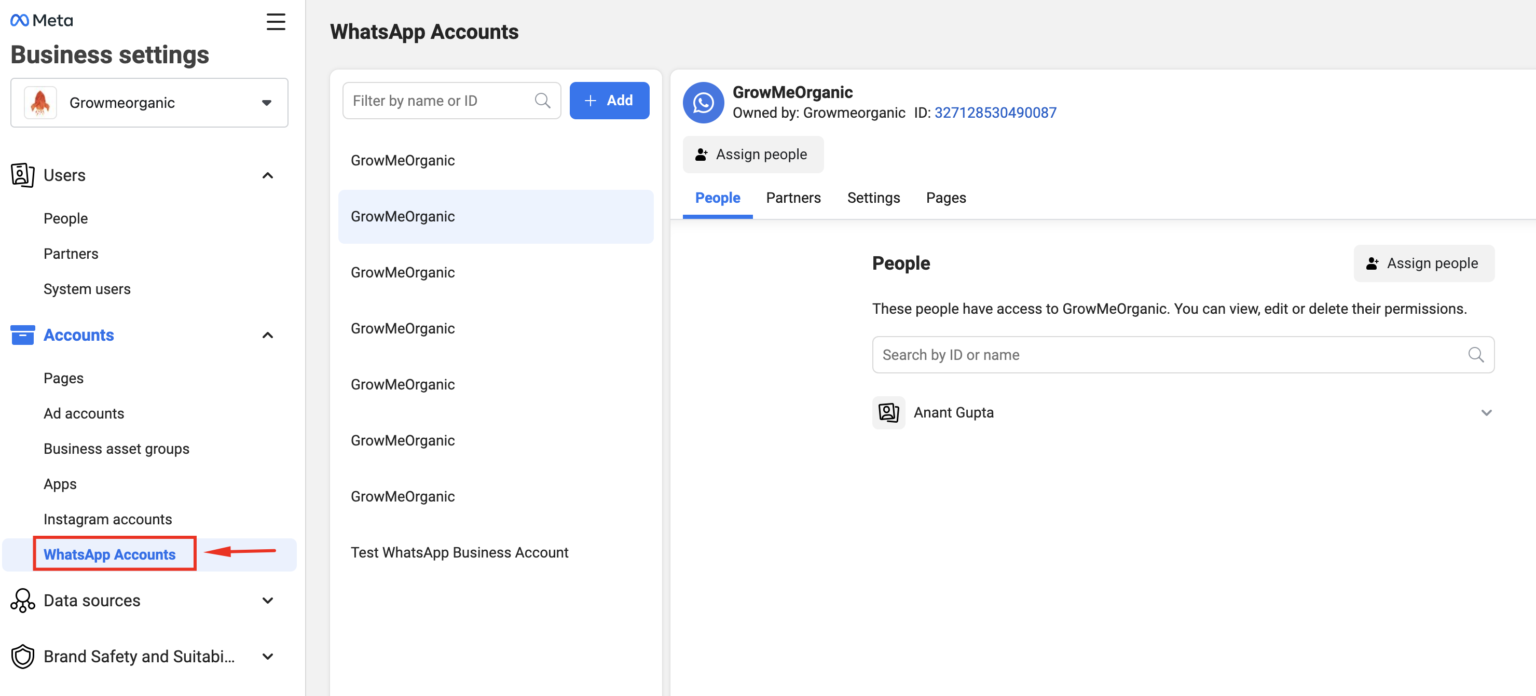Image resolution: width=1536 pixels, height=696 pixels.
Task: Open the hamburger menu icon
Action: [x=276, y=22]
